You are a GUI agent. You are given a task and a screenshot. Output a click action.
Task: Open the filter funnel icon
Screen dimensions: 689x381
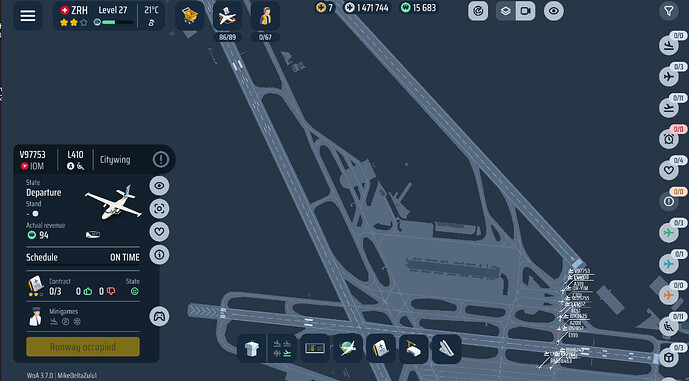tap(668, 11)
